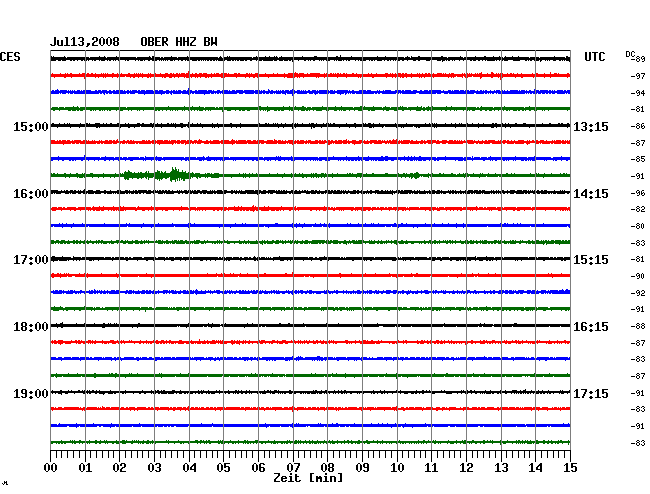
Task: Click the large seismic event on green trace
Action: [x=160, y=175]
